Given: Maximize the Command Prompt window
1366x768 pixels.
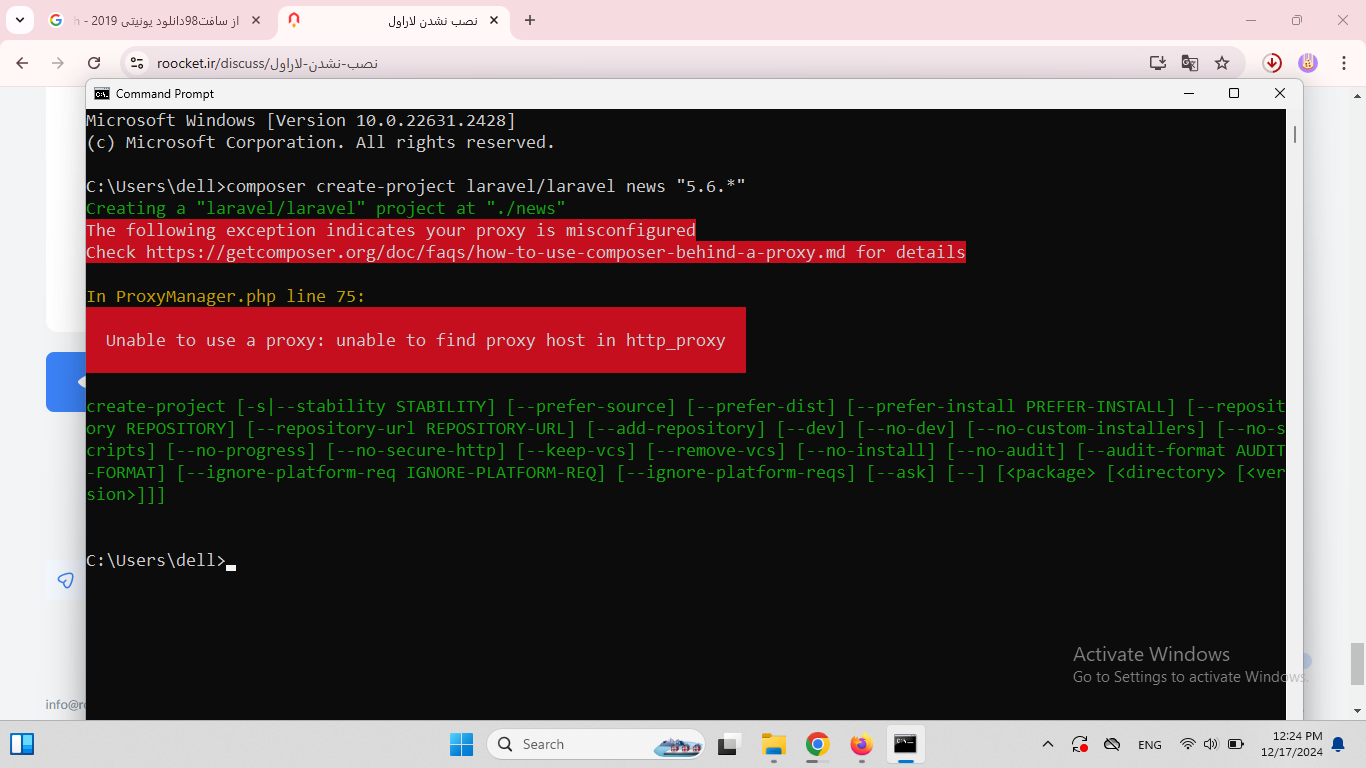Looking at the screenshot, I should (x=1234, y=93).
